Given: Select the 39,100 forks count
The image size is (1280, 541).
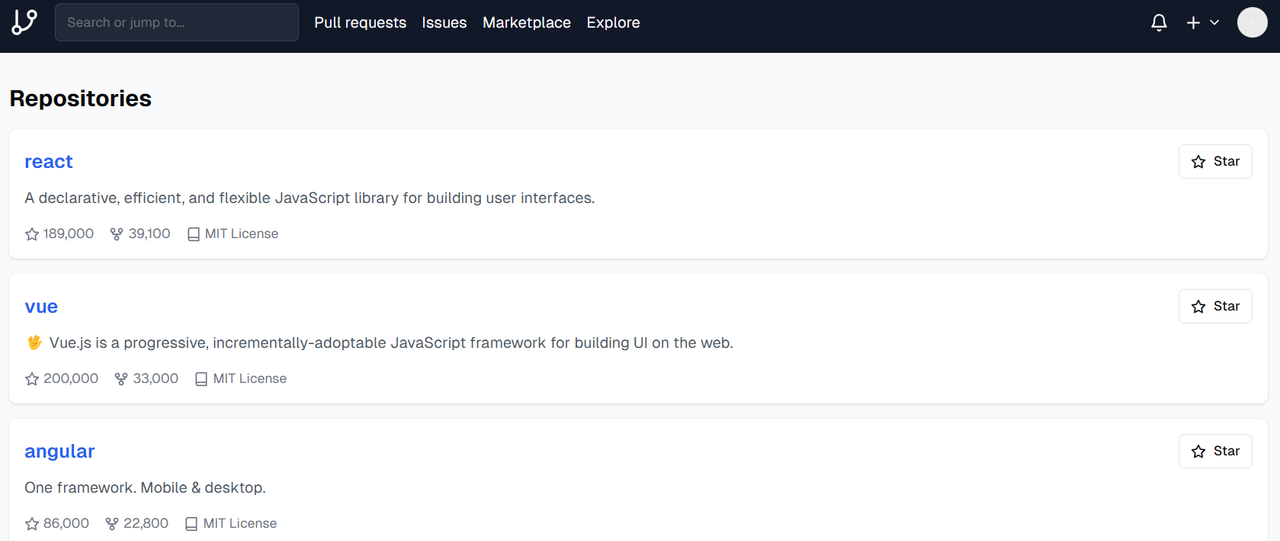Looking at the screenshot, I should pos(150,234).
